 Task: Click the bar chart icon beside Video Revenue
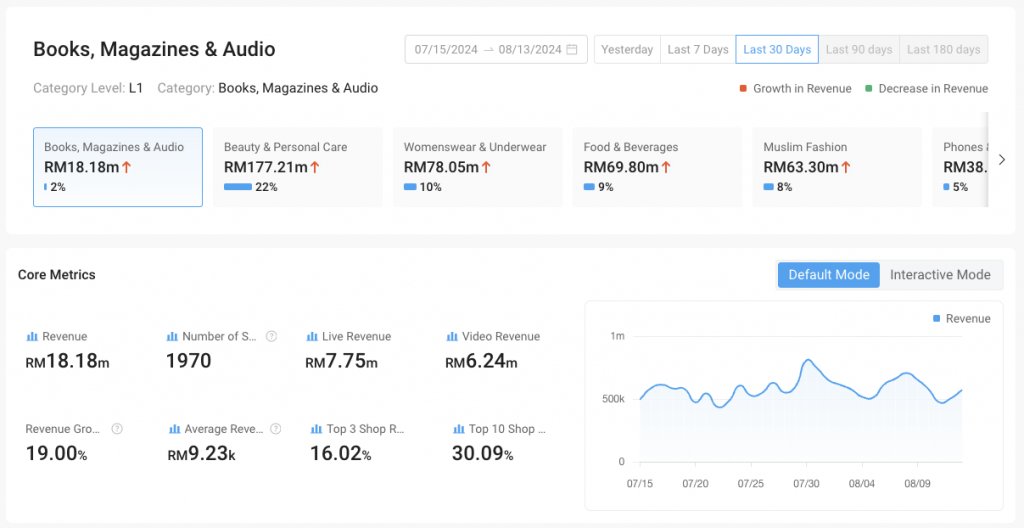[x=452, y=337]
